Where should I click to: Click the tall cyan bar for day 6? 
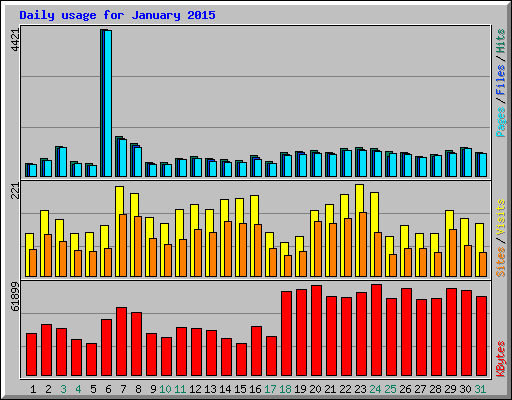point(108,103)
